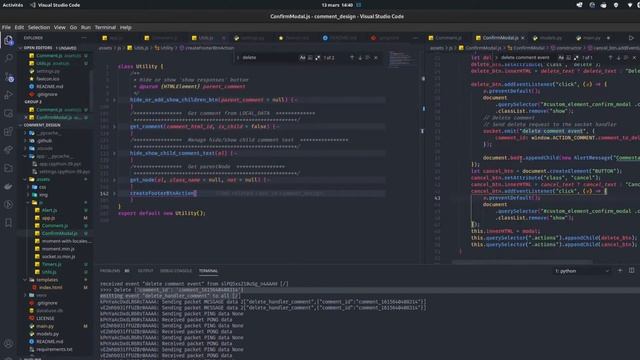The width and height of the screenshot is (640, 360).
Task: Click the minimap of the left editor
Action: tap(401, 59)
